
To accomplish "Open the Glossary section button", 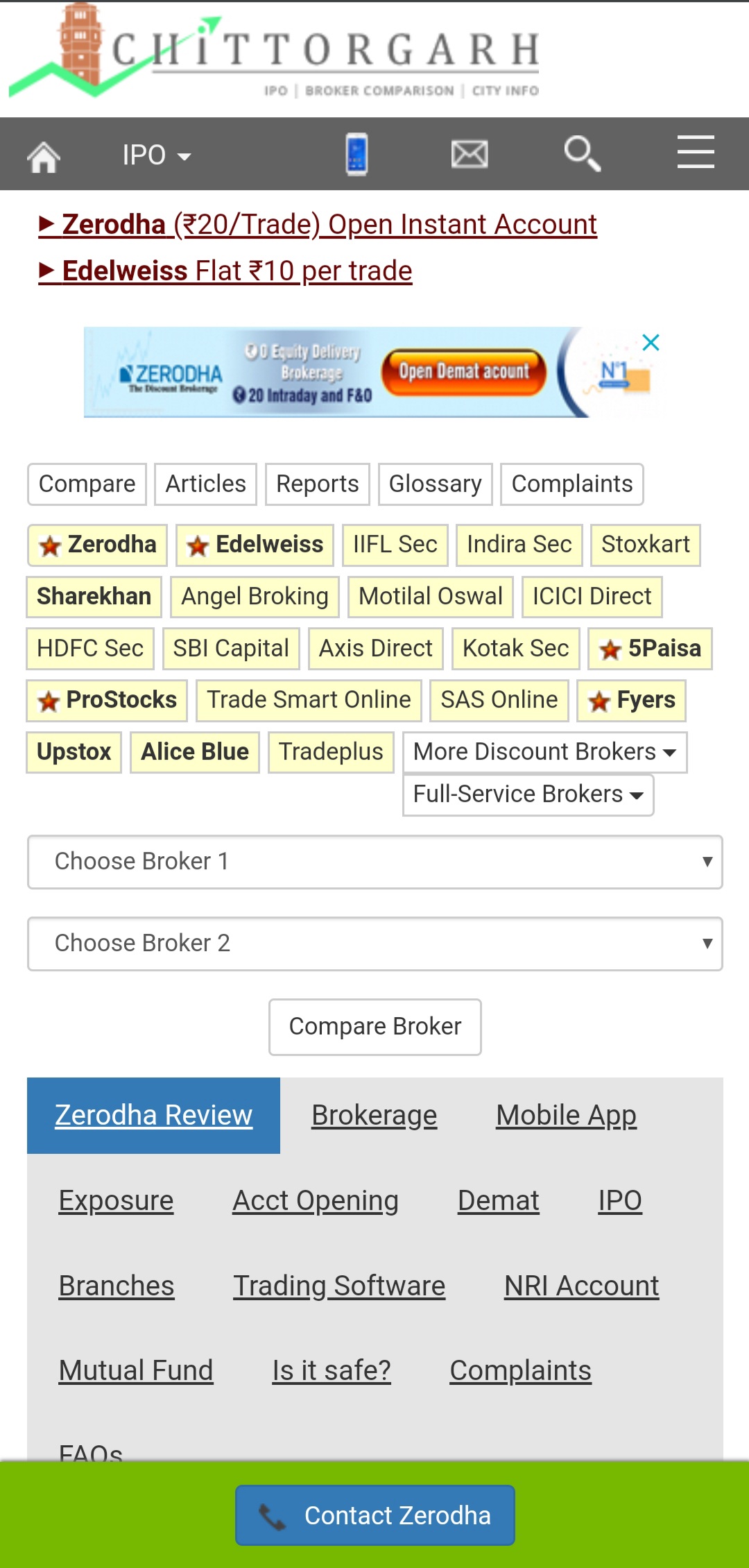I will tap(435, 484).
